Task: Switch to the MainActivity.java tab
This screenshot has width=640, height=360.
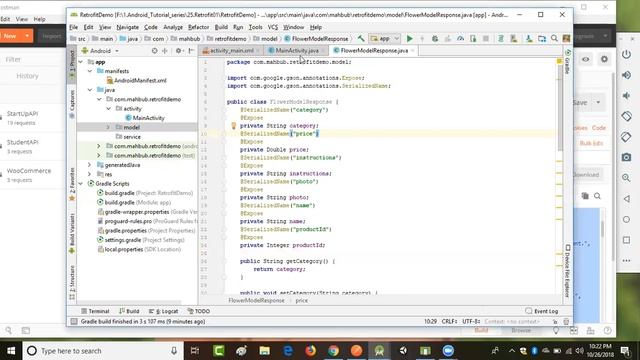Action: tap(297, 51)
